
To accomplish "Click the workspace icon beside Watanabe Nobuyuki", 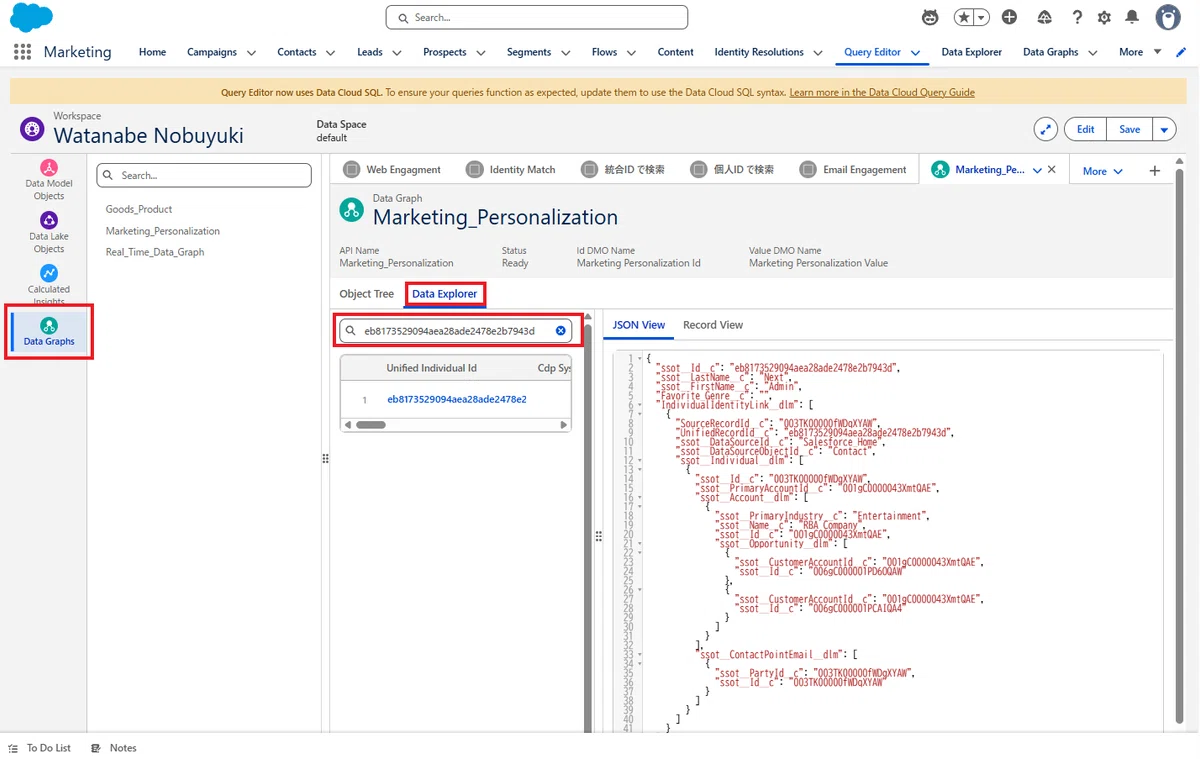I will point(32,129).
